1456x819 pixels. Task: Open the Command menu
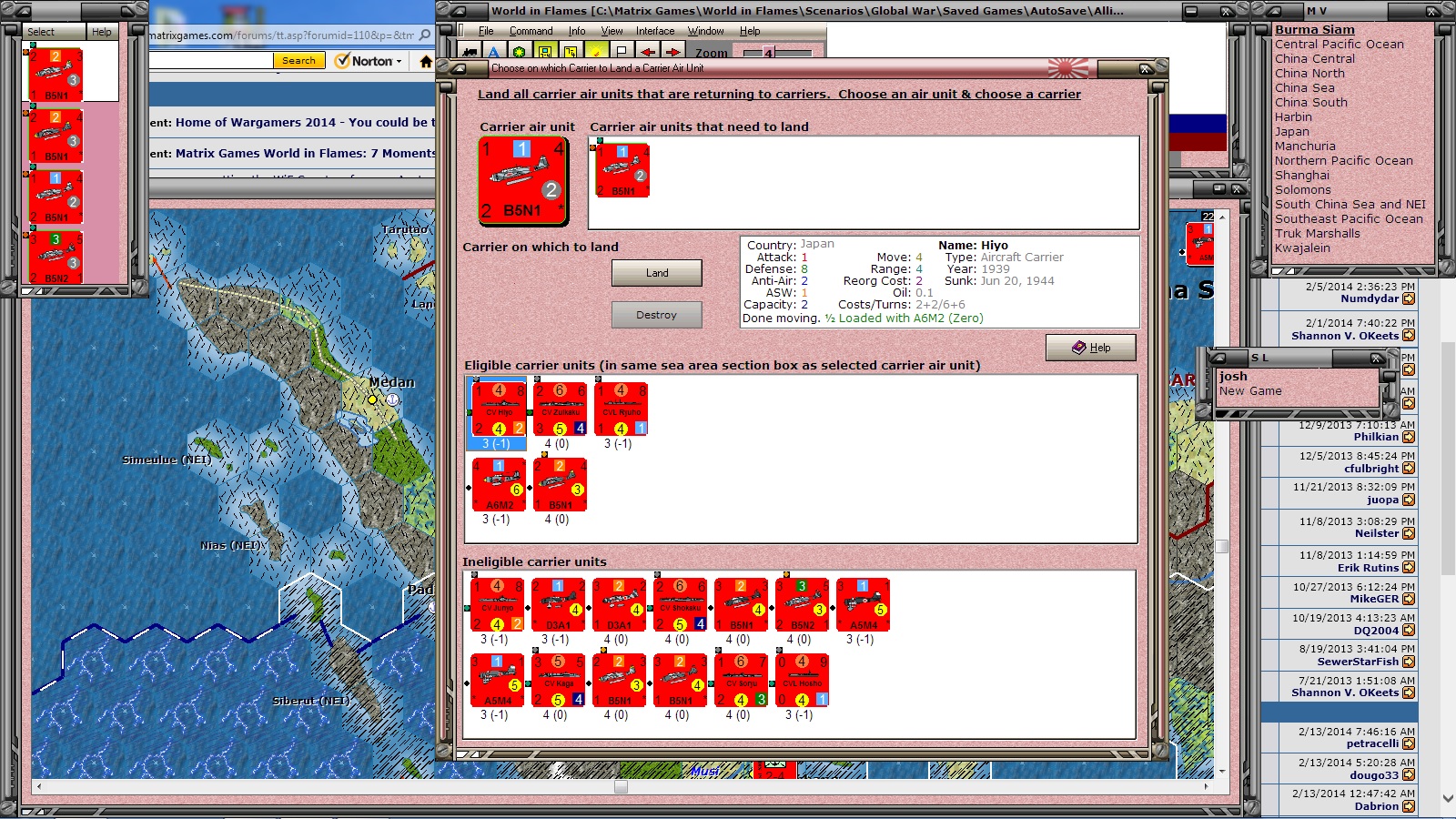[531, 31]
